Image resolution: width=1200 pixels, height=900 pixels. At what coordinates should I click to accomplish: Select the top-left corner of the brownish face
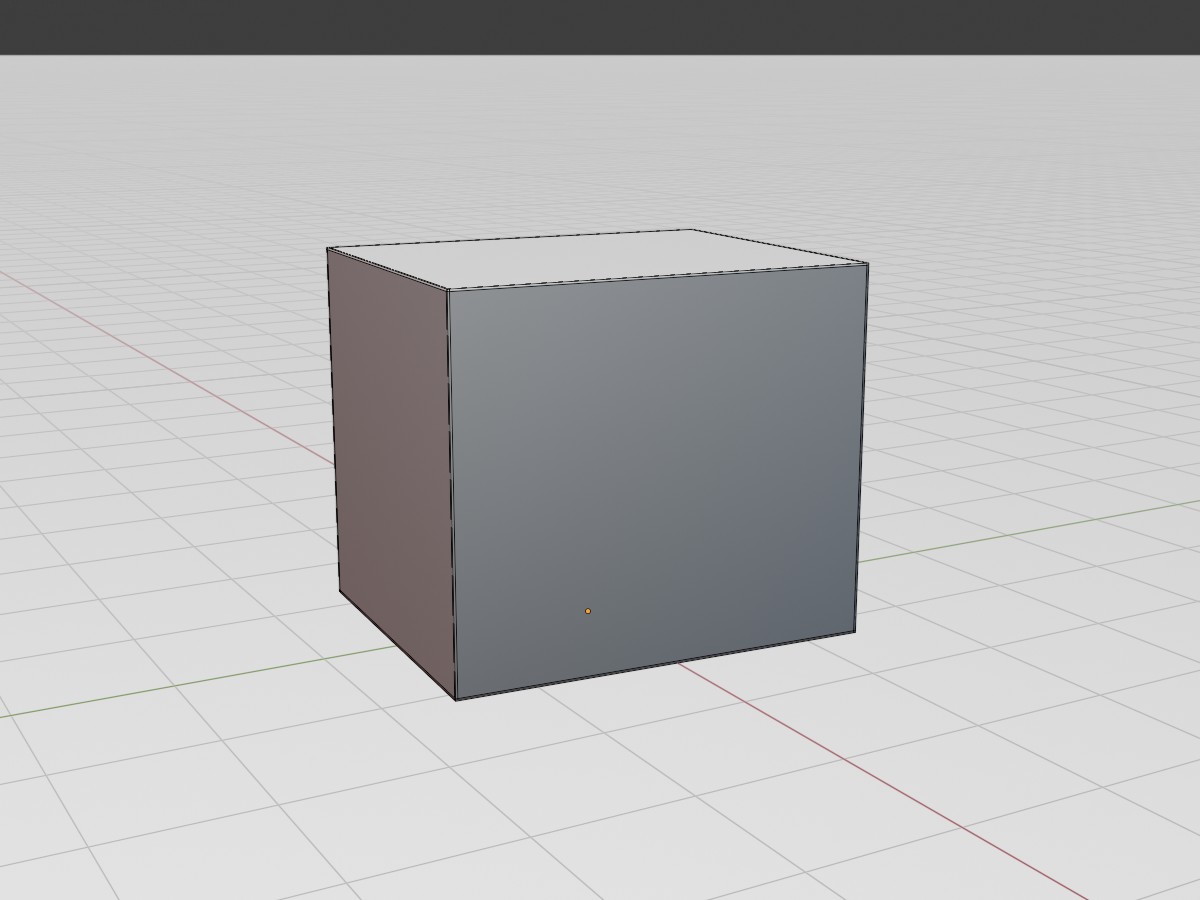(x=328, y=248)
